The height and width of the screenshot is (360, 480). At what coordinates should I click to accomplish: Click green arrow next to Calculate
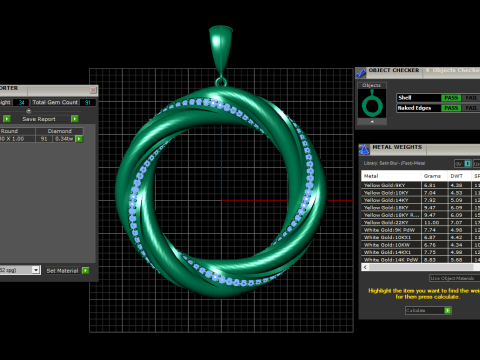[x=448, y=311]
